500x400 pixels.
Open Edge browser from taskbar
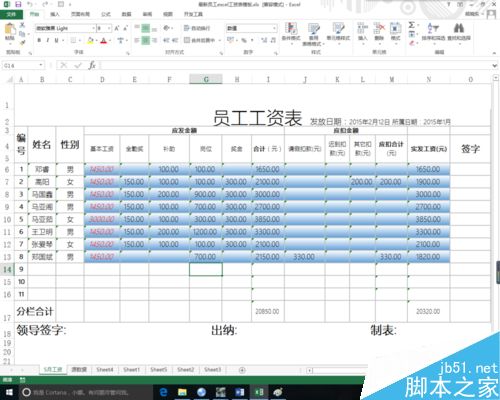point(164,392)
